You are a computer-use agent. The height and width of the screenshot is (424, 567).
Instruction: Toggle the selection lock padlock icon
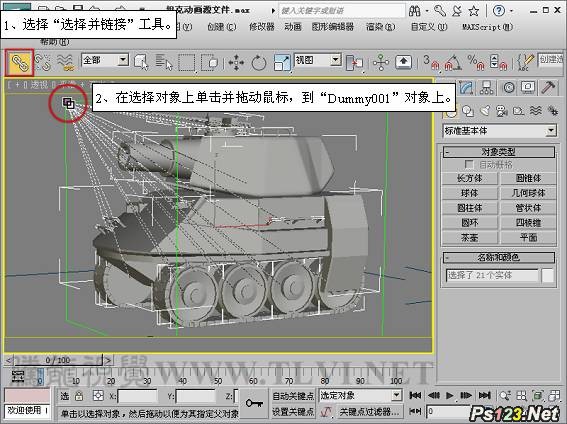coord(79,396)
